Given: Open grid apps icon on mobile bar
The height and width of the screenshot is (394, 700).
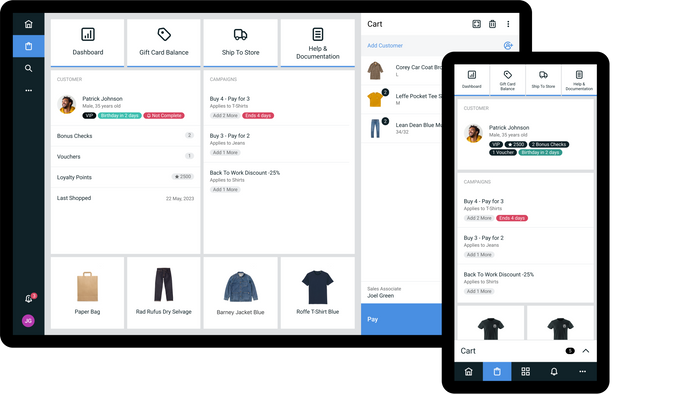Looking at the screenshot, I should pos(525,371).
